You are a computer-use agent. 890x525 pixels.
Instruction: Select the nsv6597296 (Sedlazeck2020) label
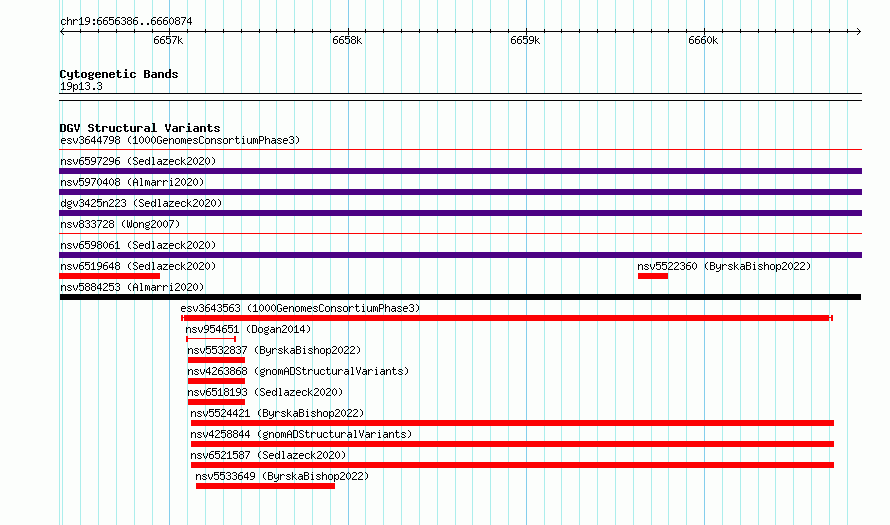(138, 161)
